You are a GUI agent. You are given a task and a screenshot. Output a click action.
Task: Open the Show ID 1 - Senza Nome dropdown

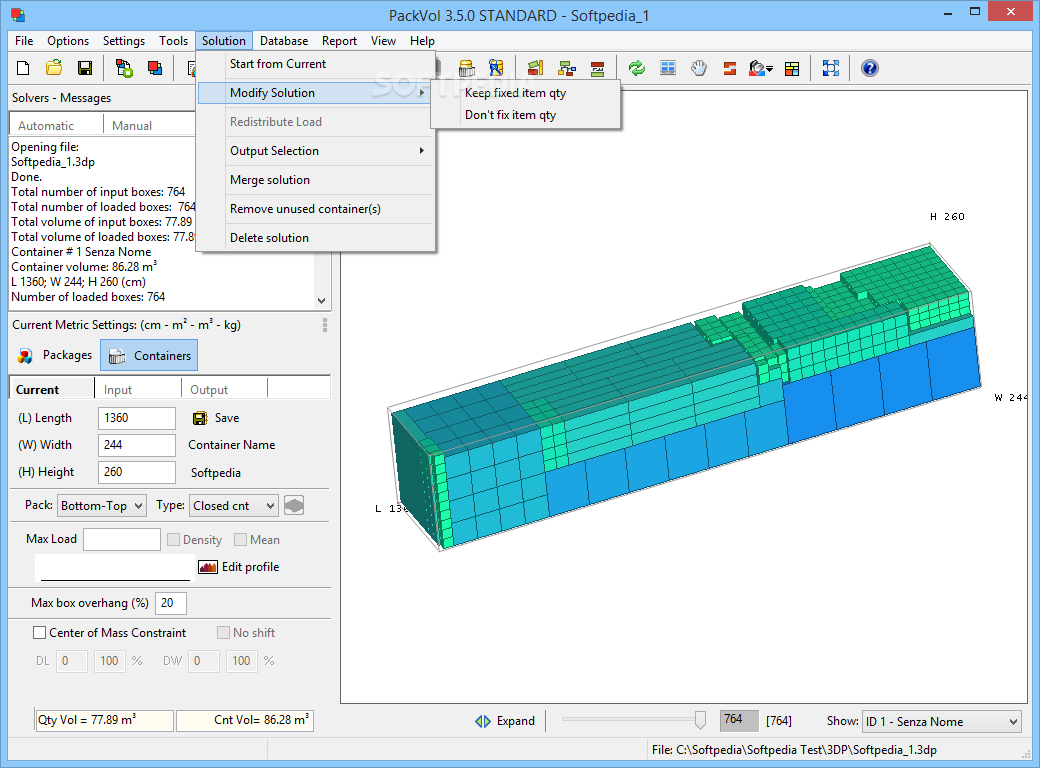click(x=941, y=722)
